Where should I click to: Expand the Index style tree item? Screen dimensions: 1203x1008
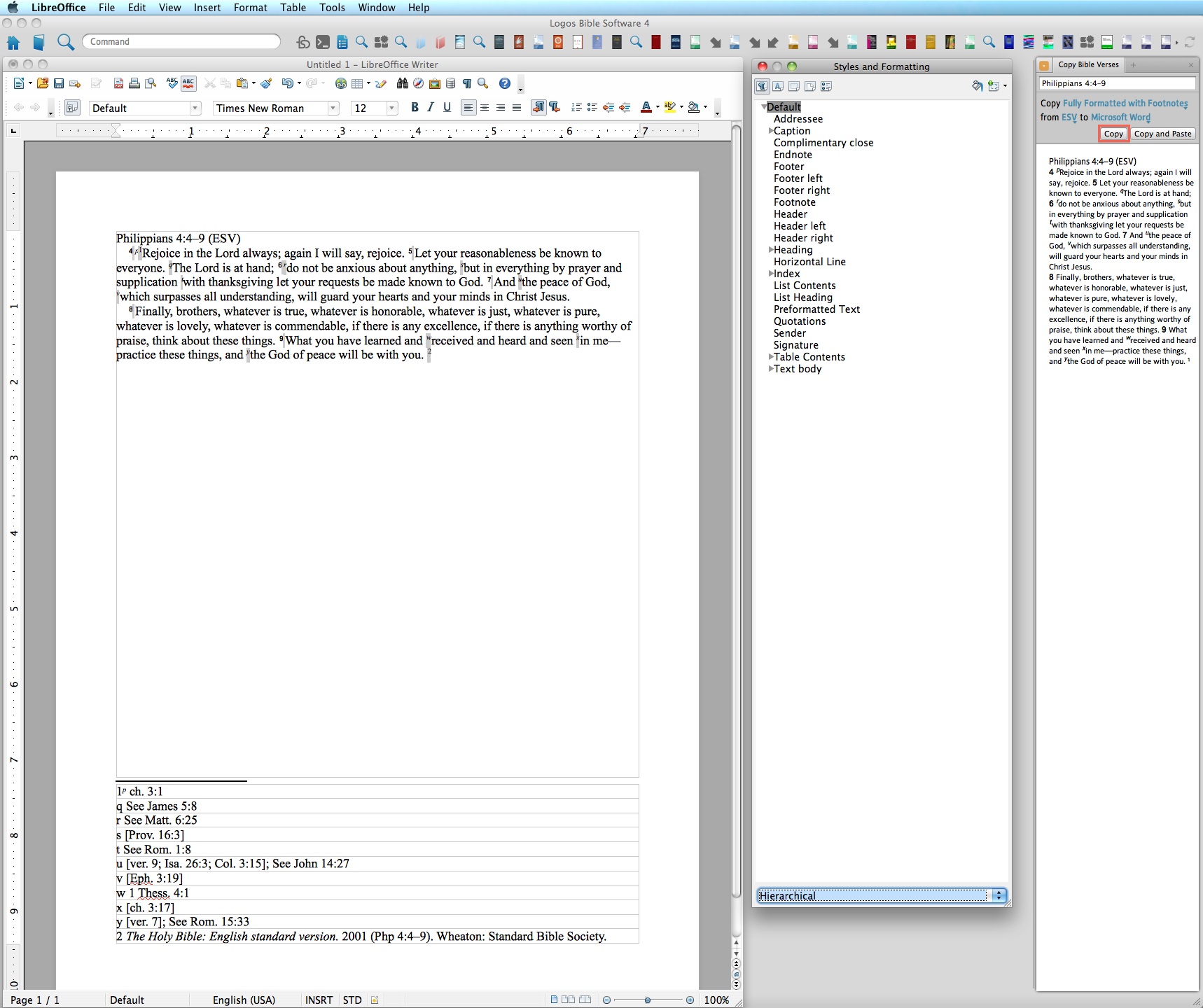tap(771, 274)
